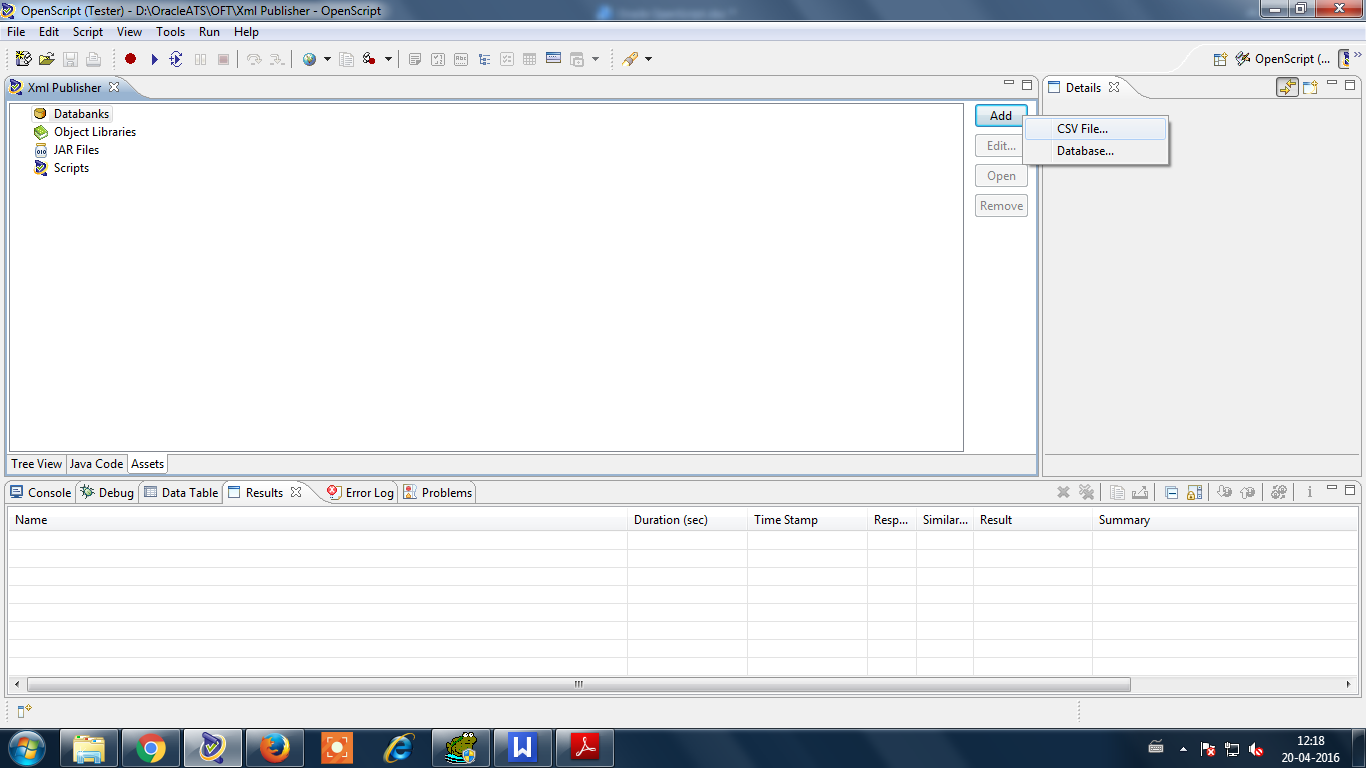Click the Add button

tap(1001, 116)
